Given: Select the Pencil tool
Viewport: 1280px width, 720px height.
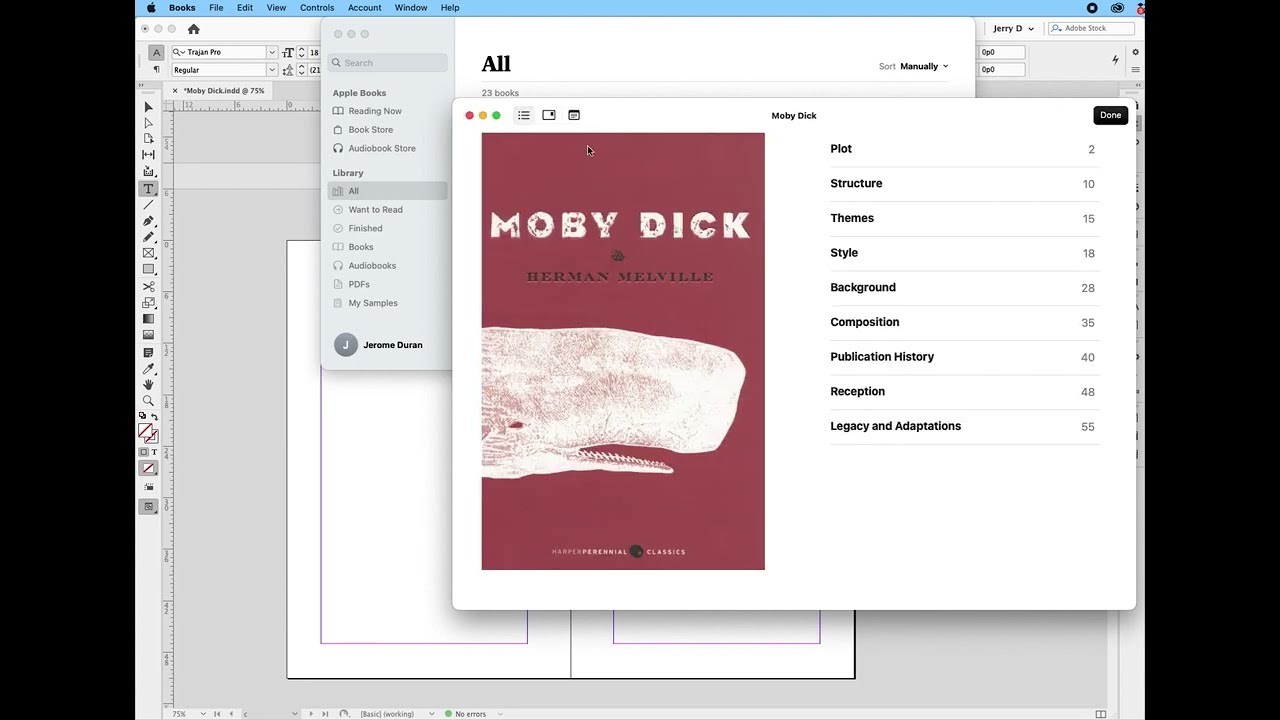Looking at the screenshot, I should [148, 237].
